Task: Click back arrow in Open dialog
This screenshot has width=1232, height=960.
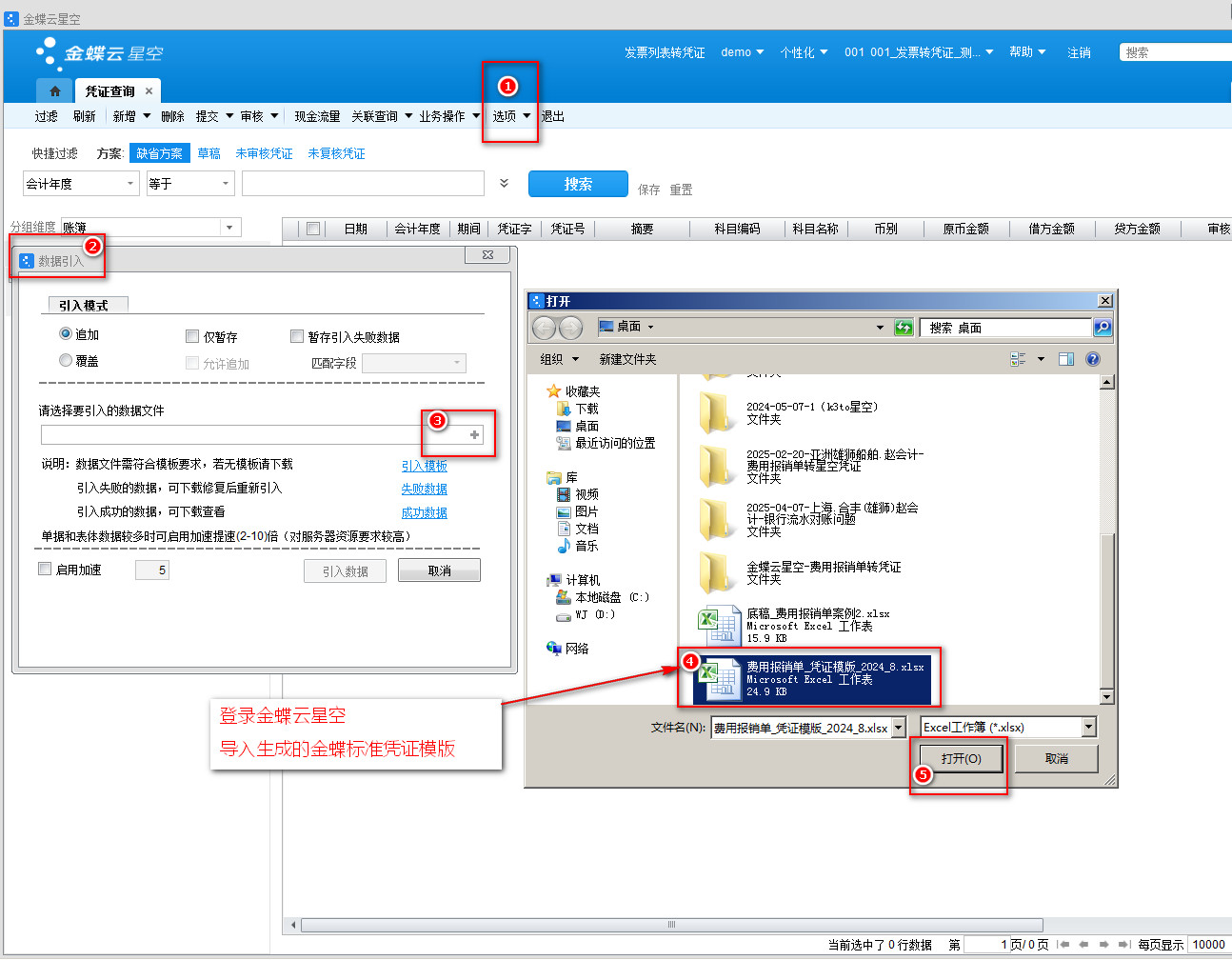Action: (544, 328)
